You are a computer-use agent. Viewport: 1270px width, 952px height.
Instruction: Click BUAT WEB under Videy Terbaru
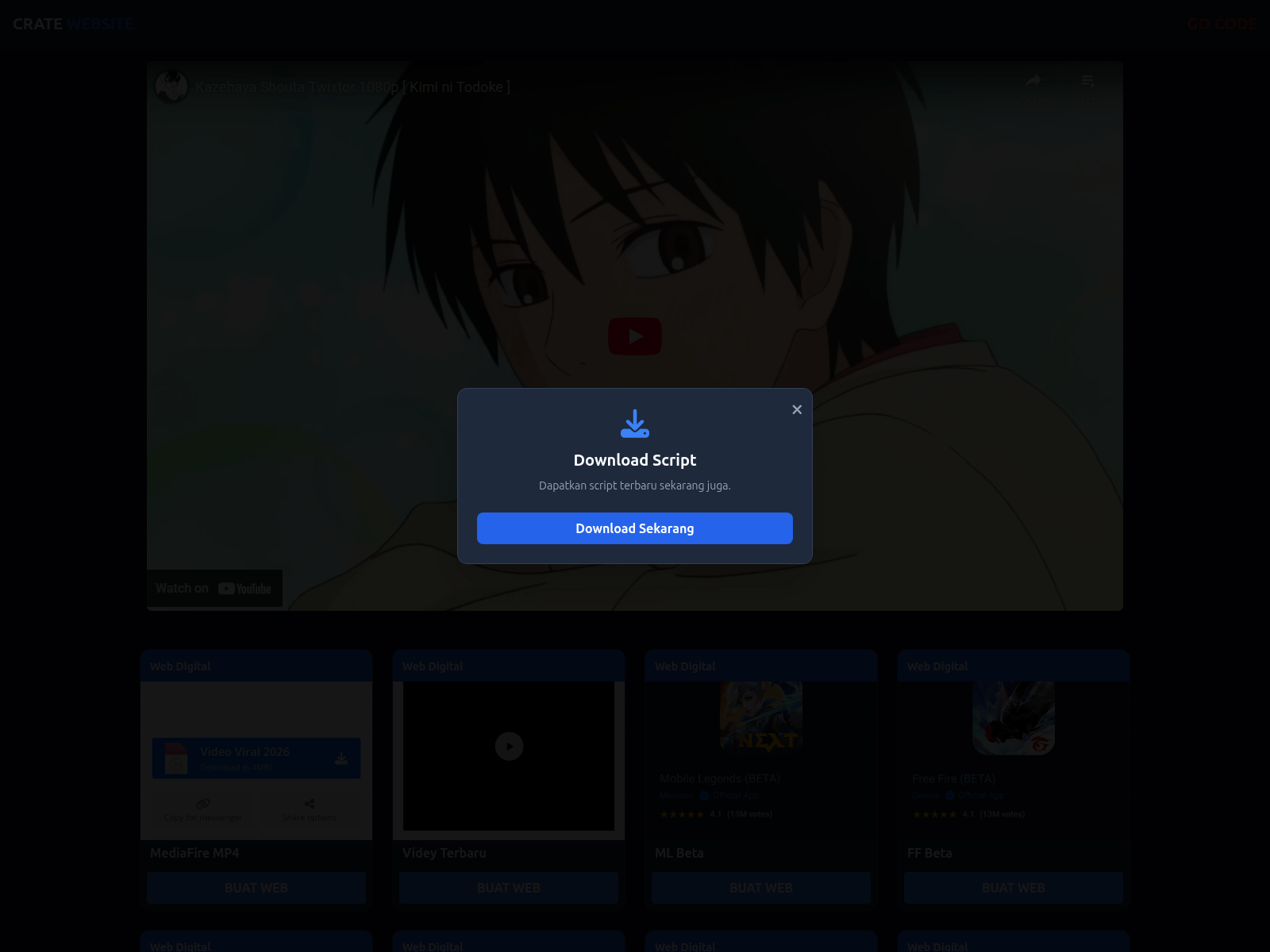click(509, 888)
